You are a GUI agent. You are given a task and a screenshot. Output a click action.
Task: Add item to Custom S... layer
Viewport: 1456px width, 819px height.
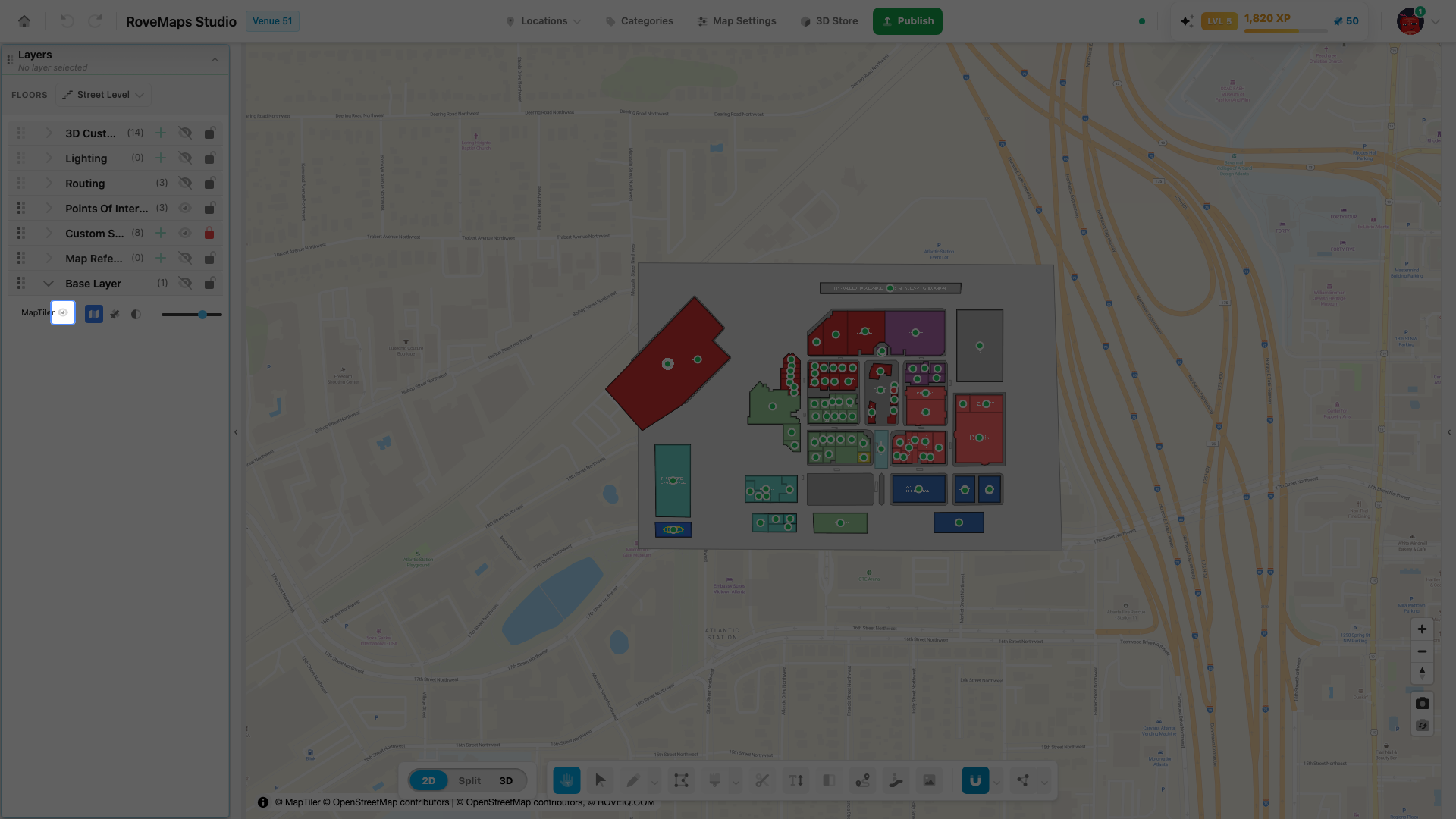(x=161, y=233)
